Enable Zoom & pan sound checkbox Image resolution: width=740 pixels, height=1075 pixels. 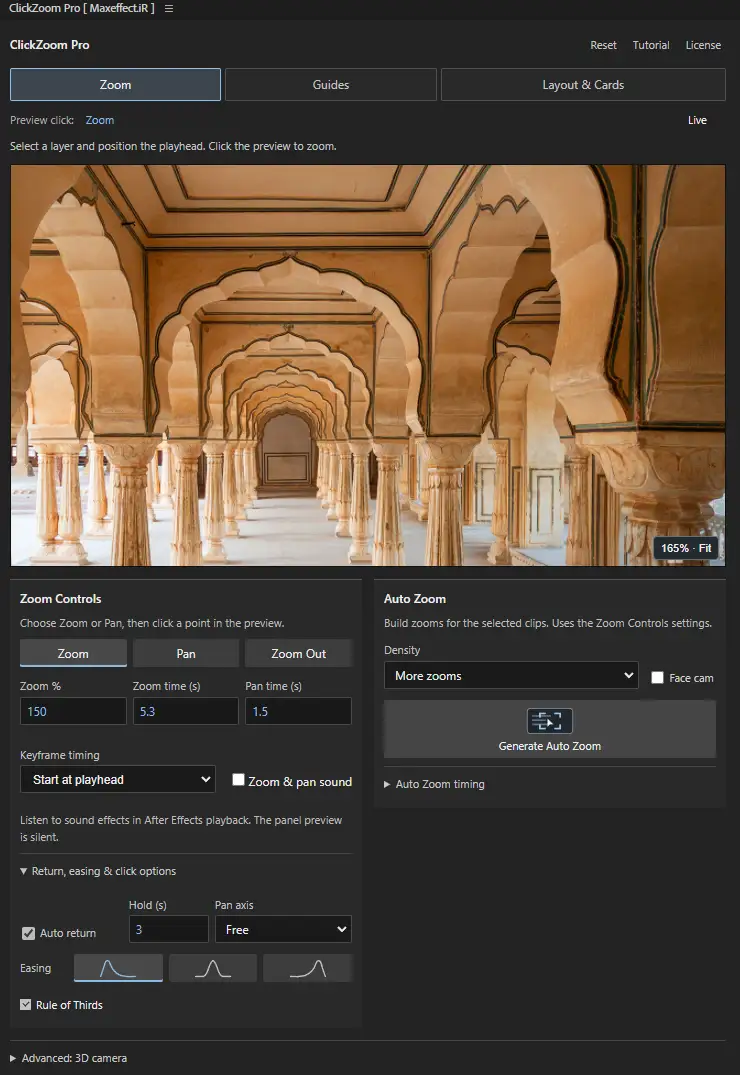pos(238,780)
